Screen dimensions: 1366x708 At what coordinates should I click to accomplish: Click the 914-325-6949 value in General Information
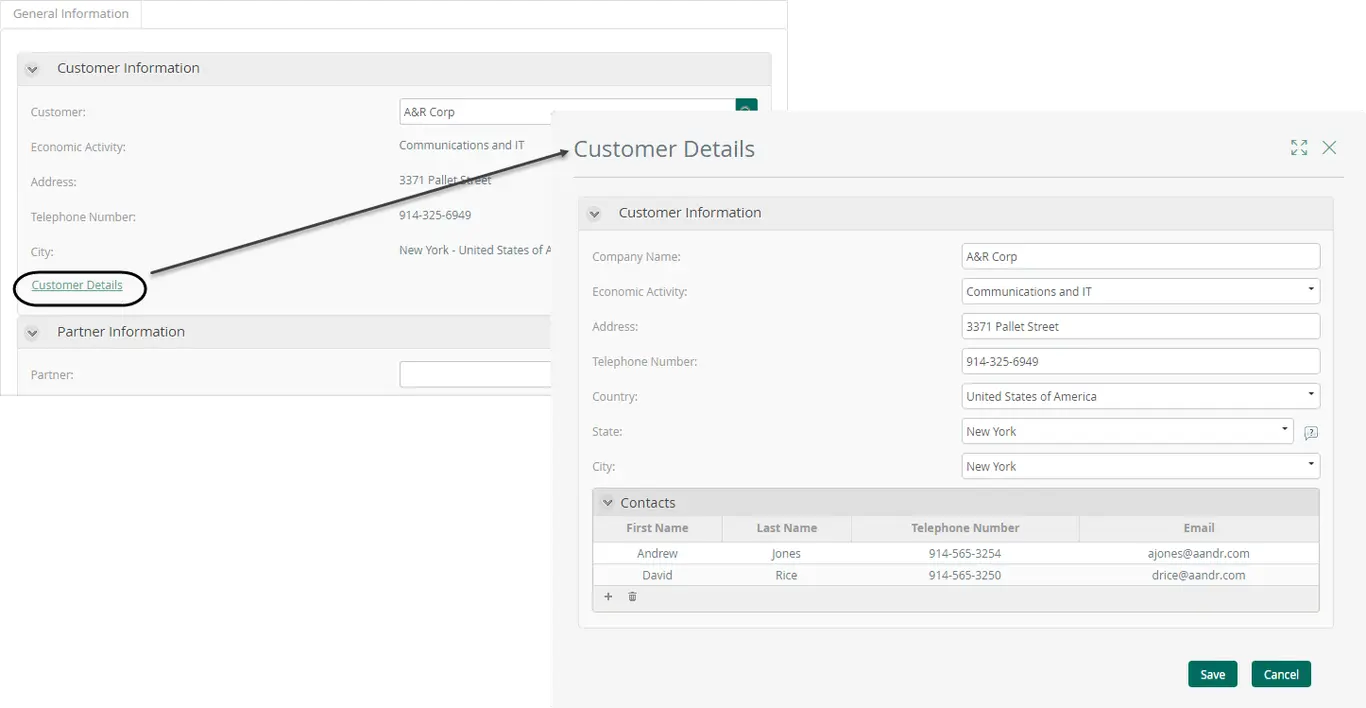435,215
